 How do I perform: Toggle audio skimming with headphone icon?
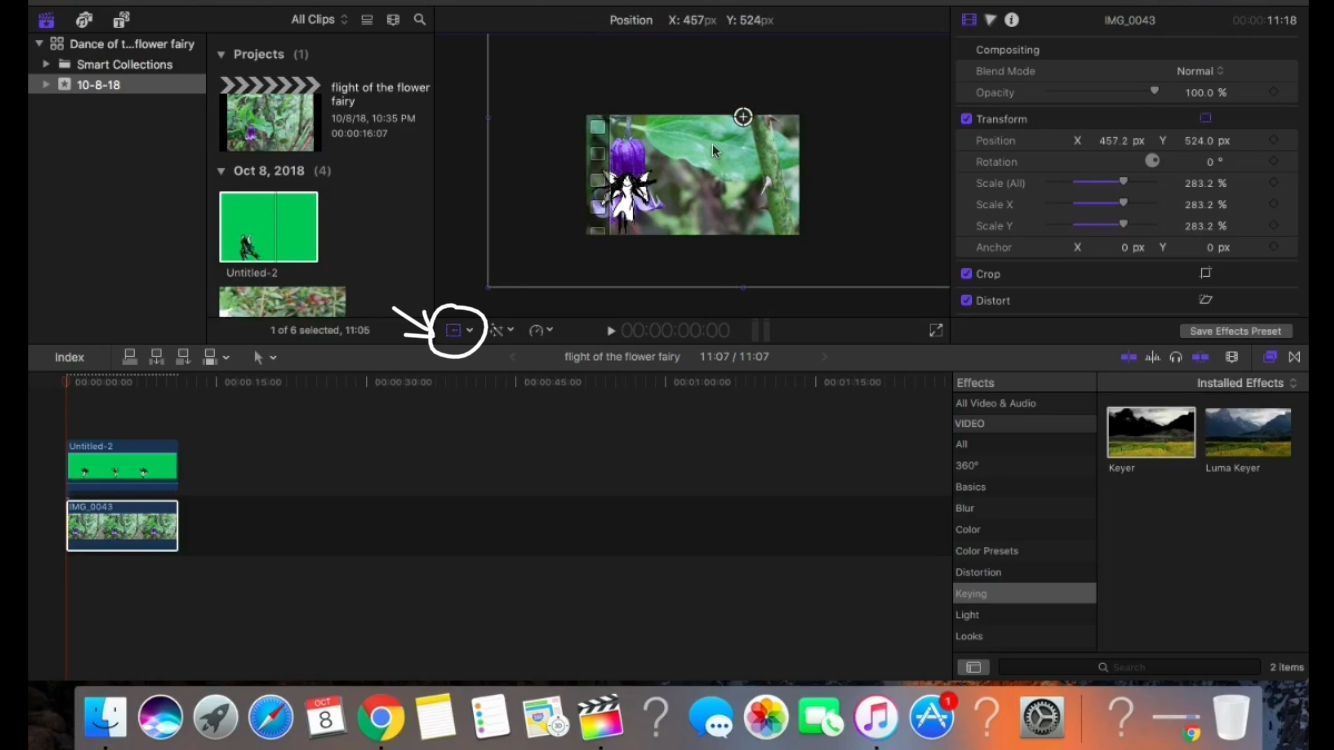(1176, 356)
